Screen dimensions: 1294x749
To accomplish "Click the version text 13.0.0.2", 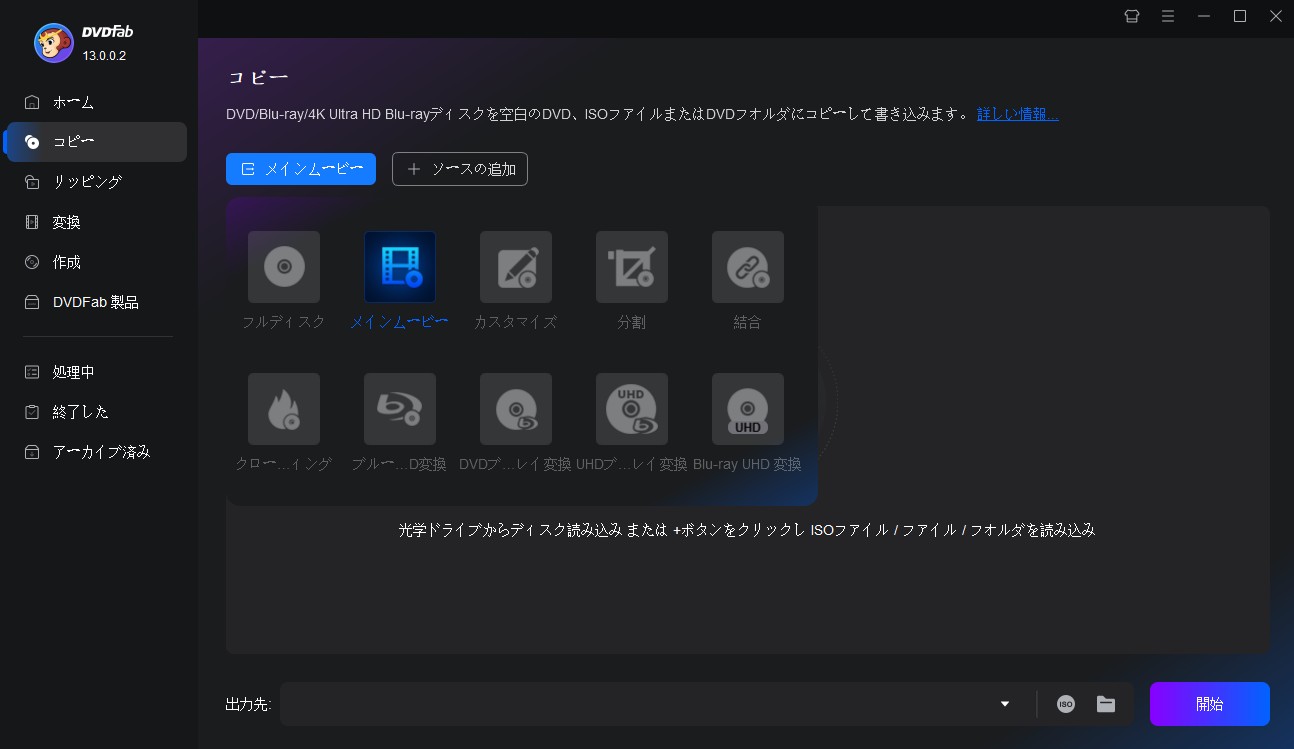I will (104, 56).
